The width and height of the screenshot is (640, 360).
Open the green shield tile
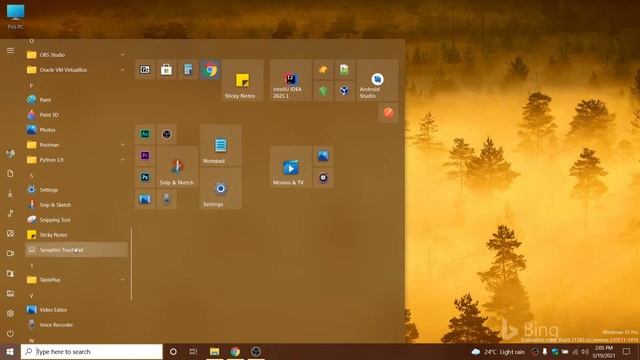323,91
